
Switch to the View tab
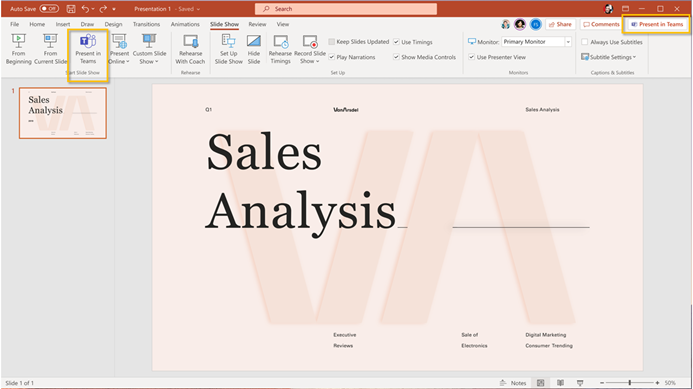click(x=283, y=24)
